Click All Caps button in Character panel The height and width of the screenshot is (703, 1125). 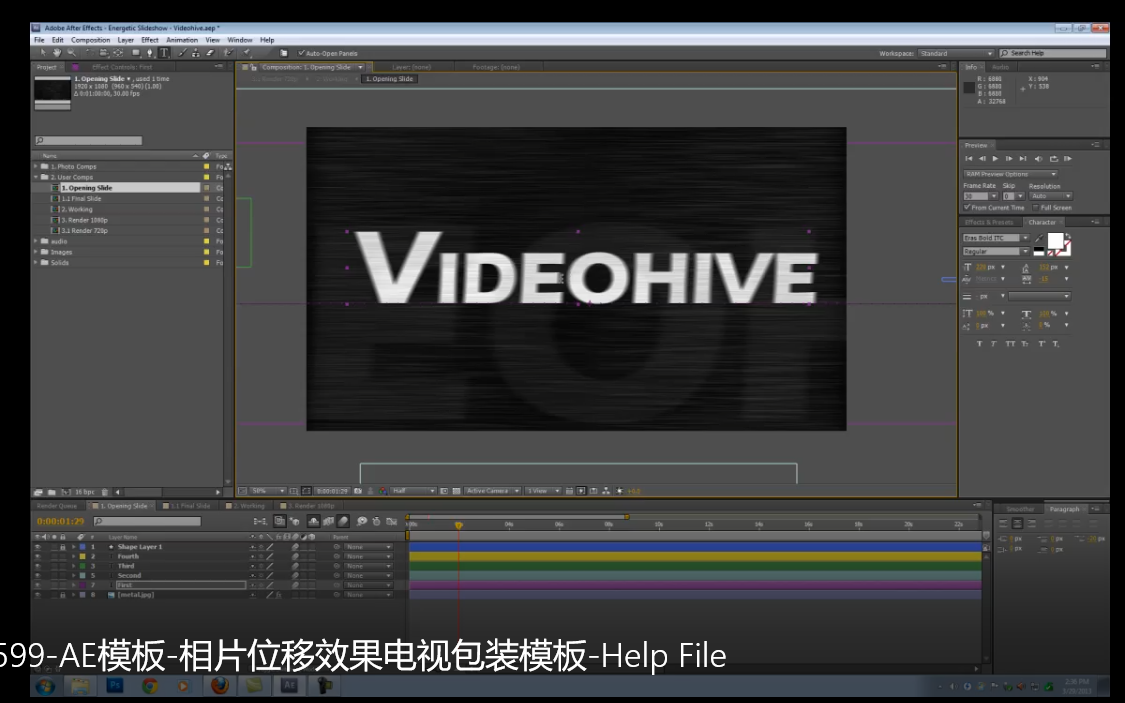pyautogui.click(x=1010, y=344)
